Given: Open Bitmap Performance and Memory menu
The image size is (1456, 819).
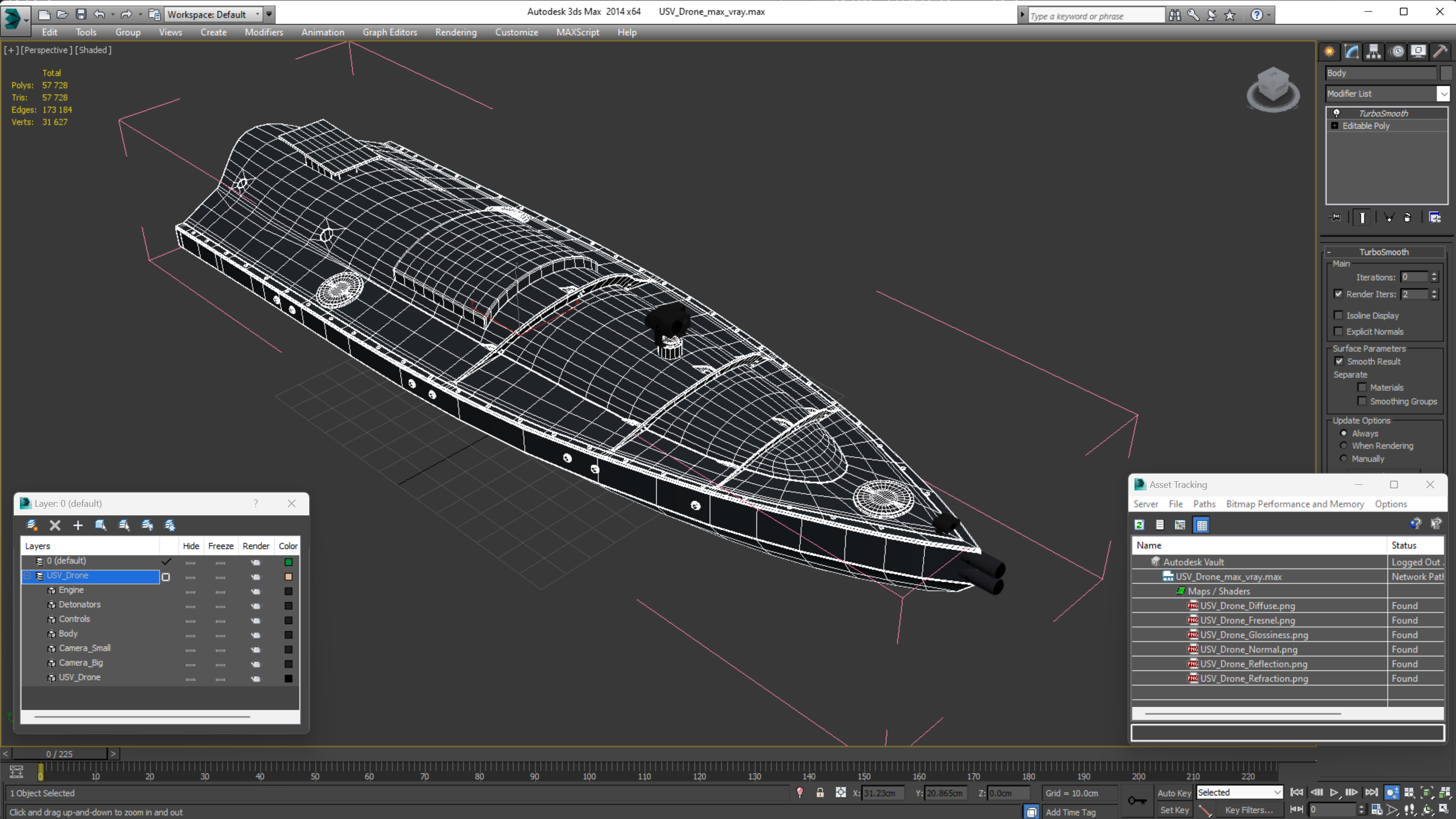Looking at the screenshot, I should pos(1295,504).
